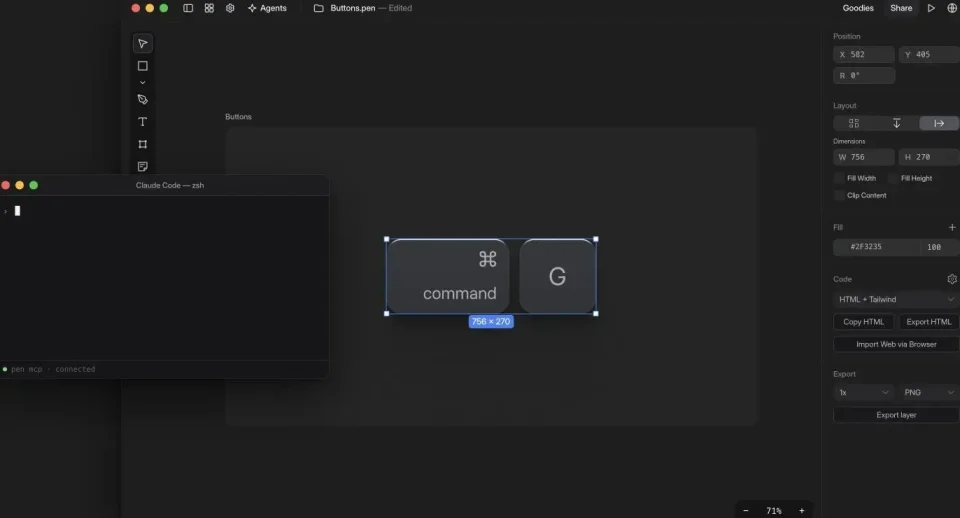Open the Goodies menu
960x518 pixels.
tap(858, 8)
